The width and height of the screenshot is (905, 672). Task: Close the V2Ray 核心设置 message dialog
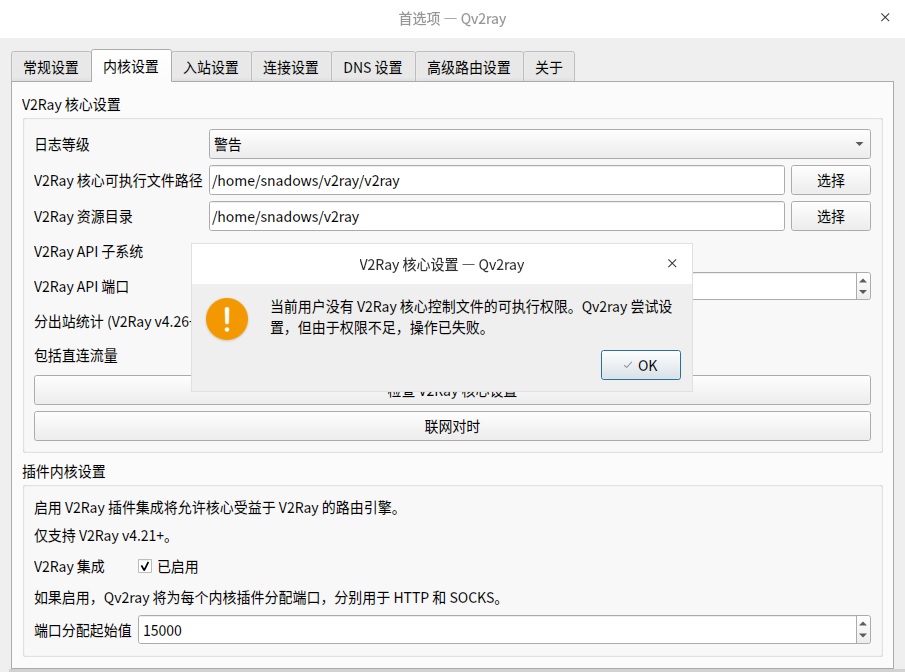[672, 263]
